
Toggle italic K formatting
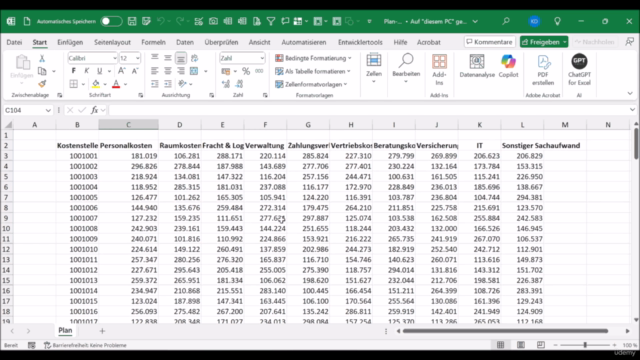pyautogui.click(x=87, y=71)
